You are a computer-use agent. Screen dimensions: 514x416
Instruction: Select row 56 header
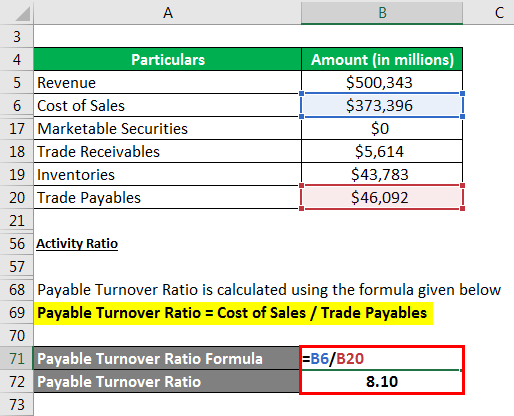[x=17, y=243]
